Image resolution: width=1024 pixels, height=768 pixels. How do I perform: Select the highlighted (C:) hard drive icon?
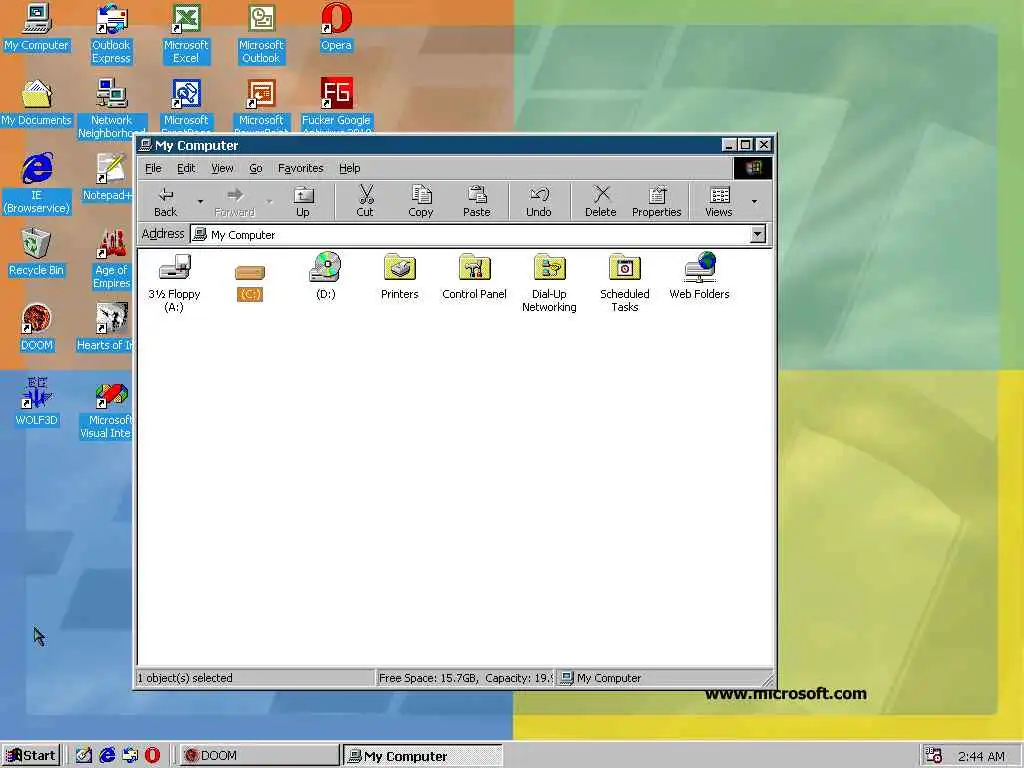(249, 282)
